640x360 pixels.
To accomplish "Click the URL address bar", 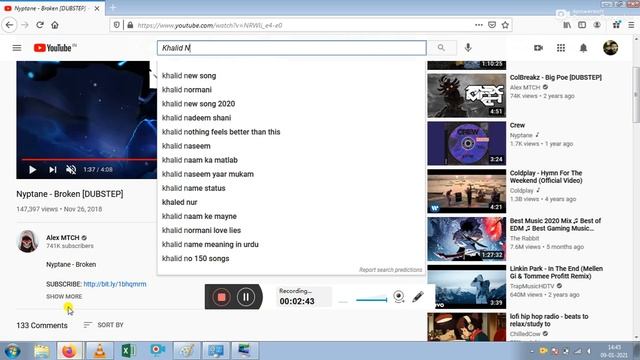I will (302, 25).
